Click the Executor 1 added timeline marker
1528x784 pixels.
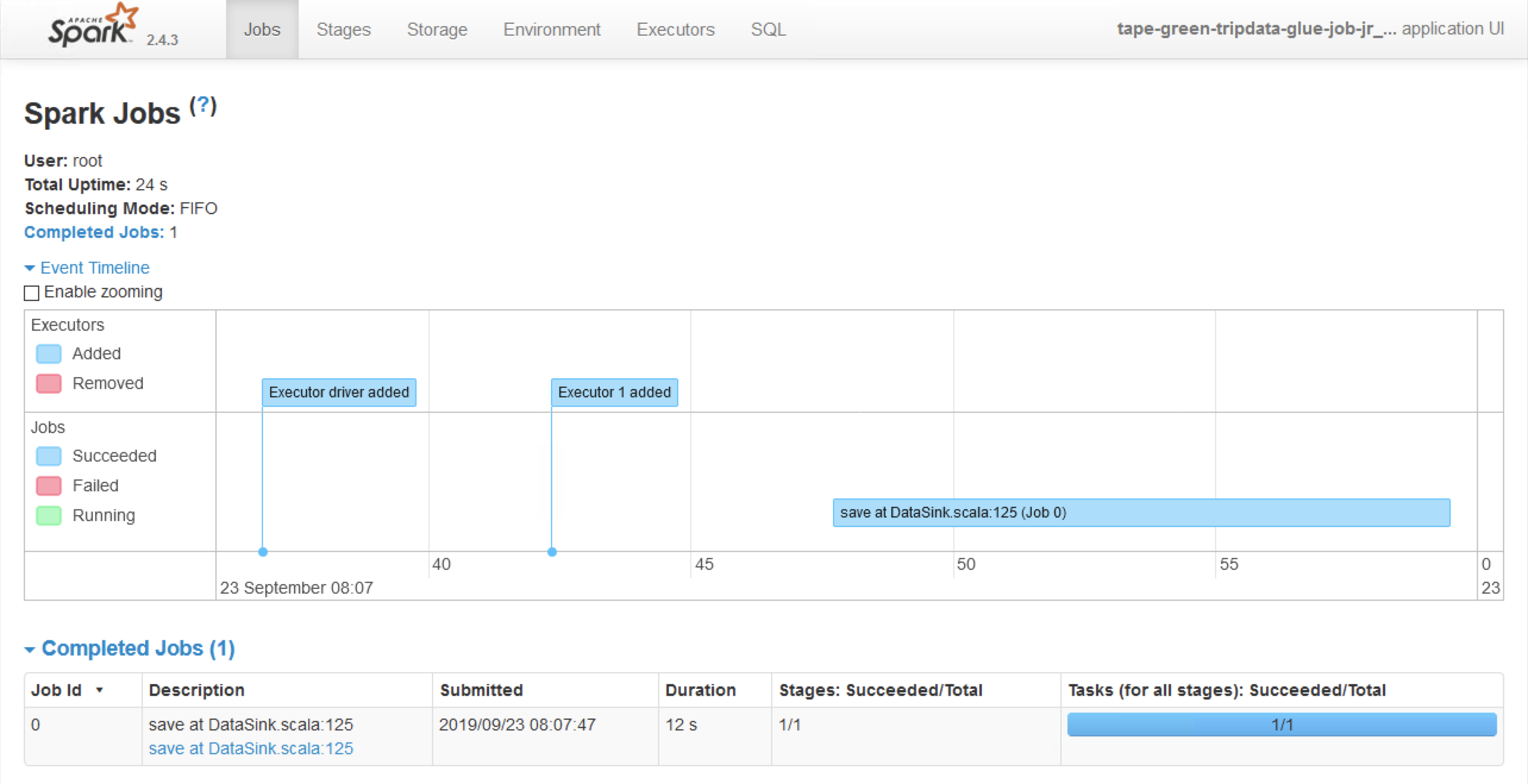[x=614, y=393]
